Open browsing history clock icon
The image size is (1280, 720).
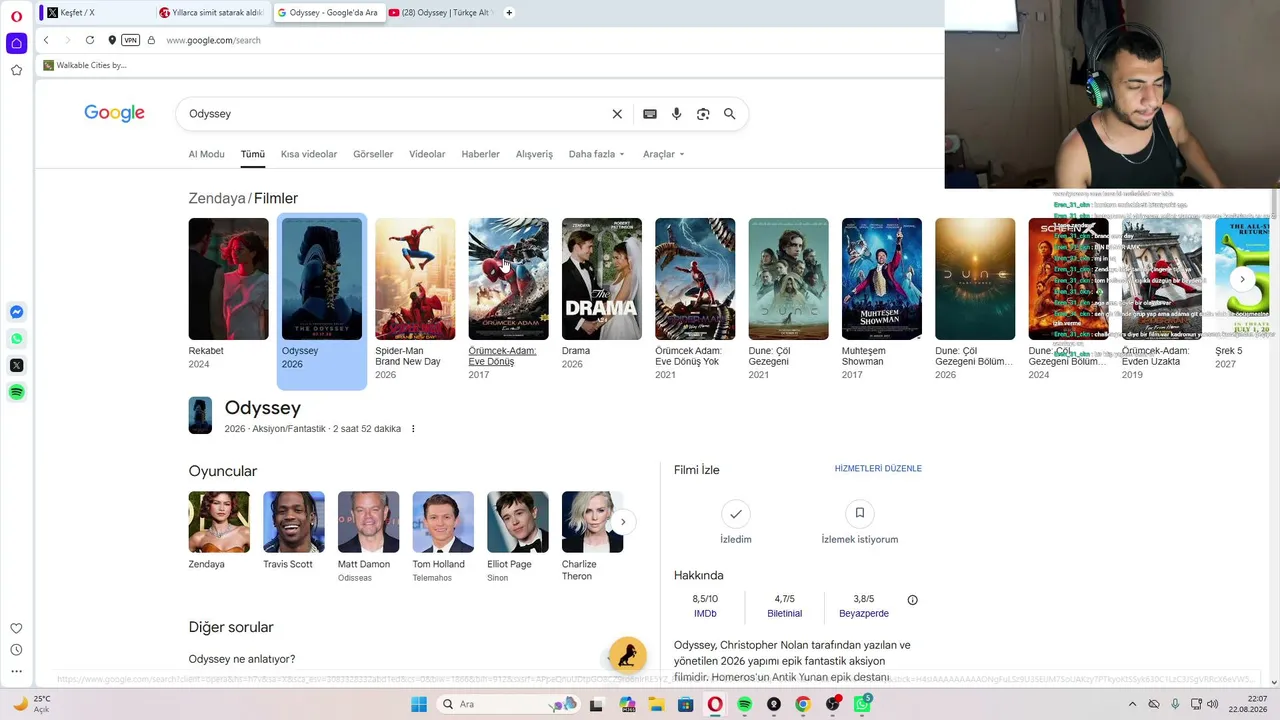click(16, 650)
